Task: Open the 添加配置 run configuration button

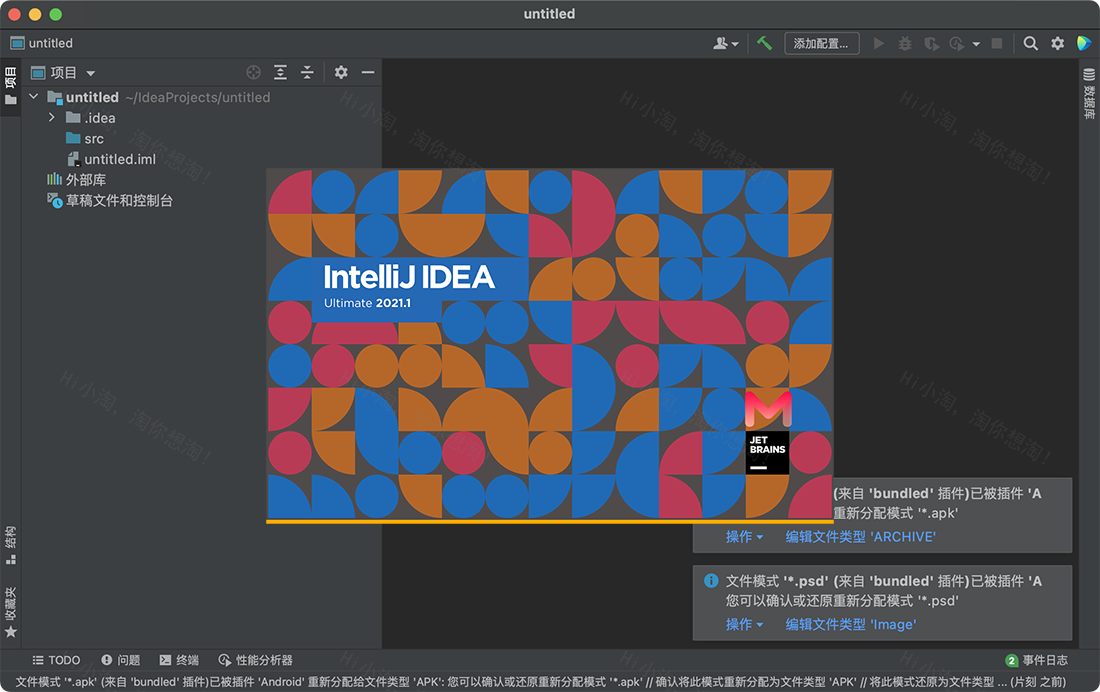Action: (x=821, y=44)
